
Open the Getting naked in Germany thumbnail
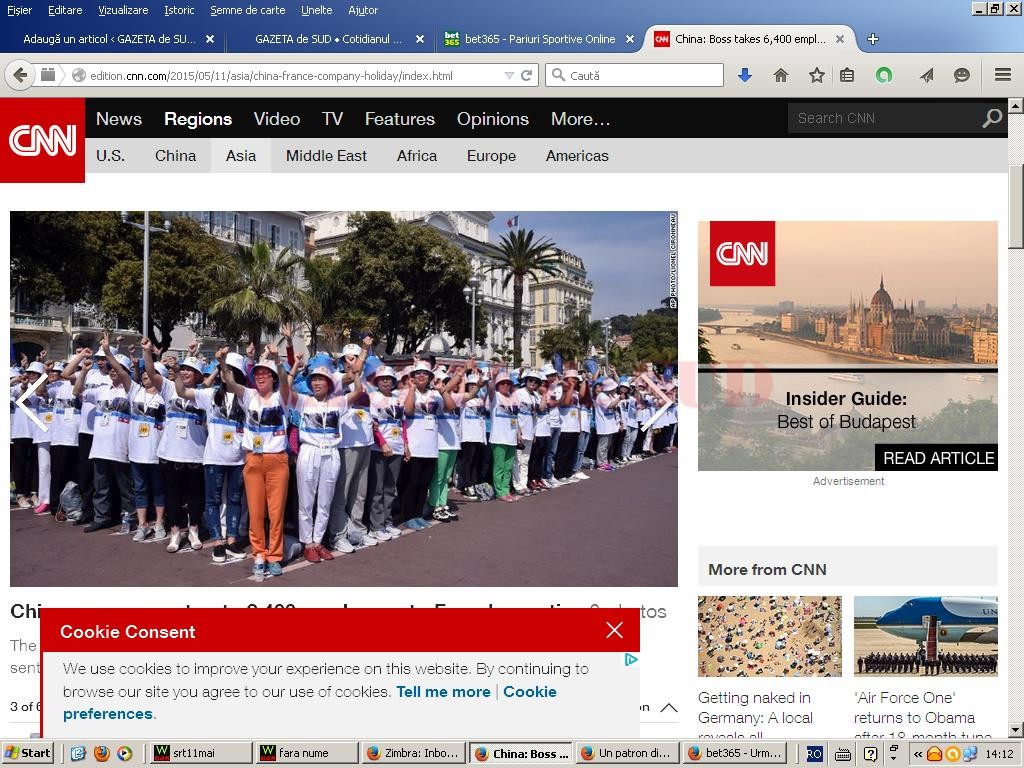tap(769, 636)
